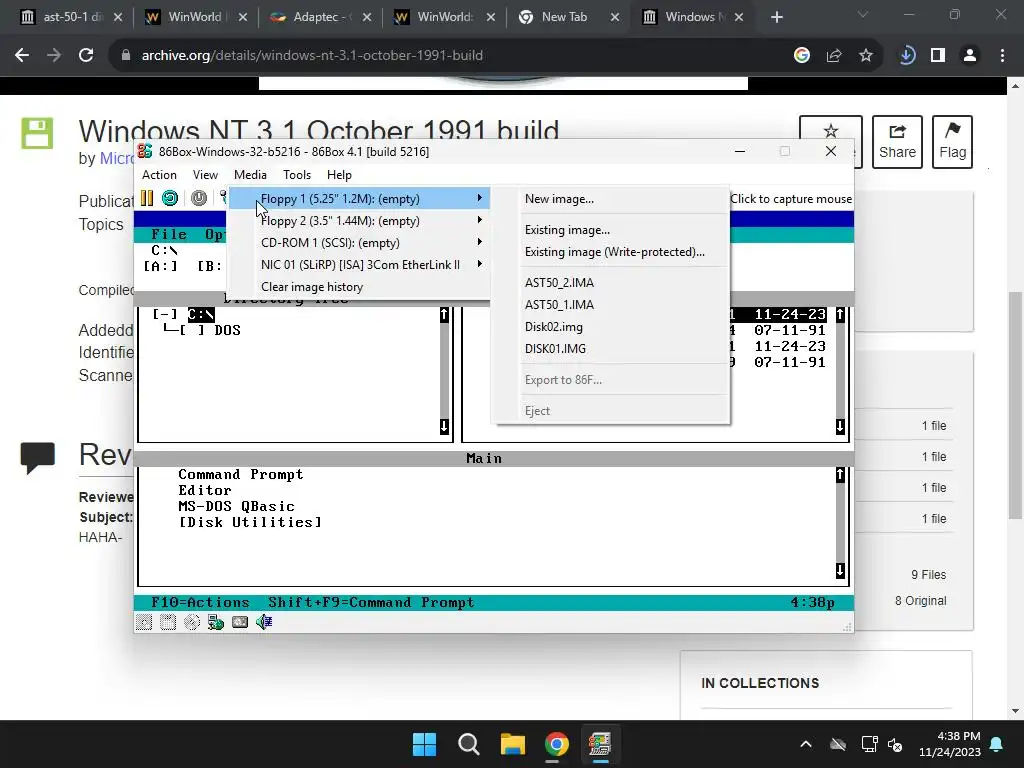The image size is (1024, 768).
Task: Collapse the [-] C:\ directory tree node
Action: tap(165, 314)
